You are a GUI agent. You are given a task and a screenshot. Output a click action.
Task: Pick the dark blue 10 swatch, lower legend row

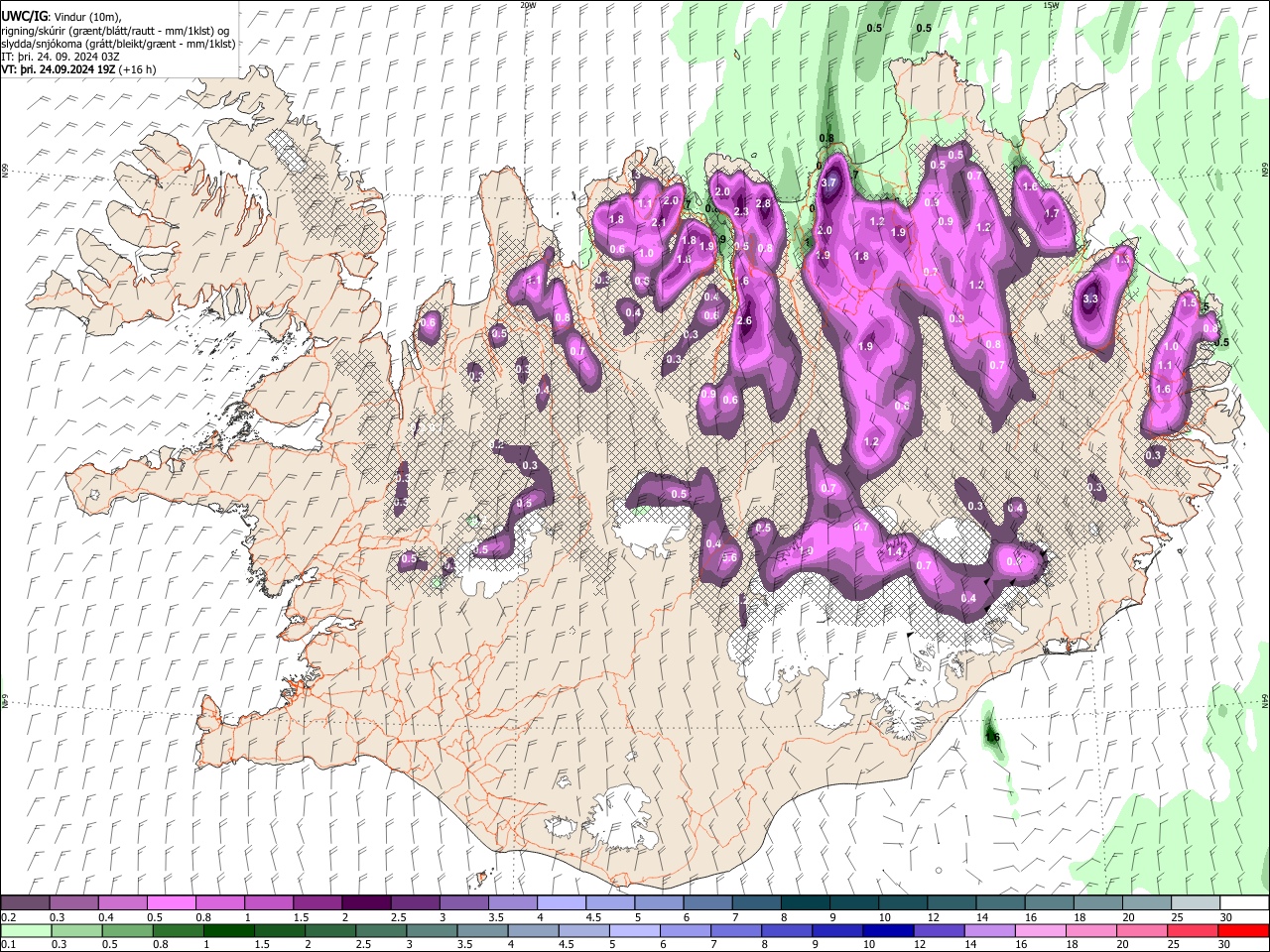[x=887, y=930]
